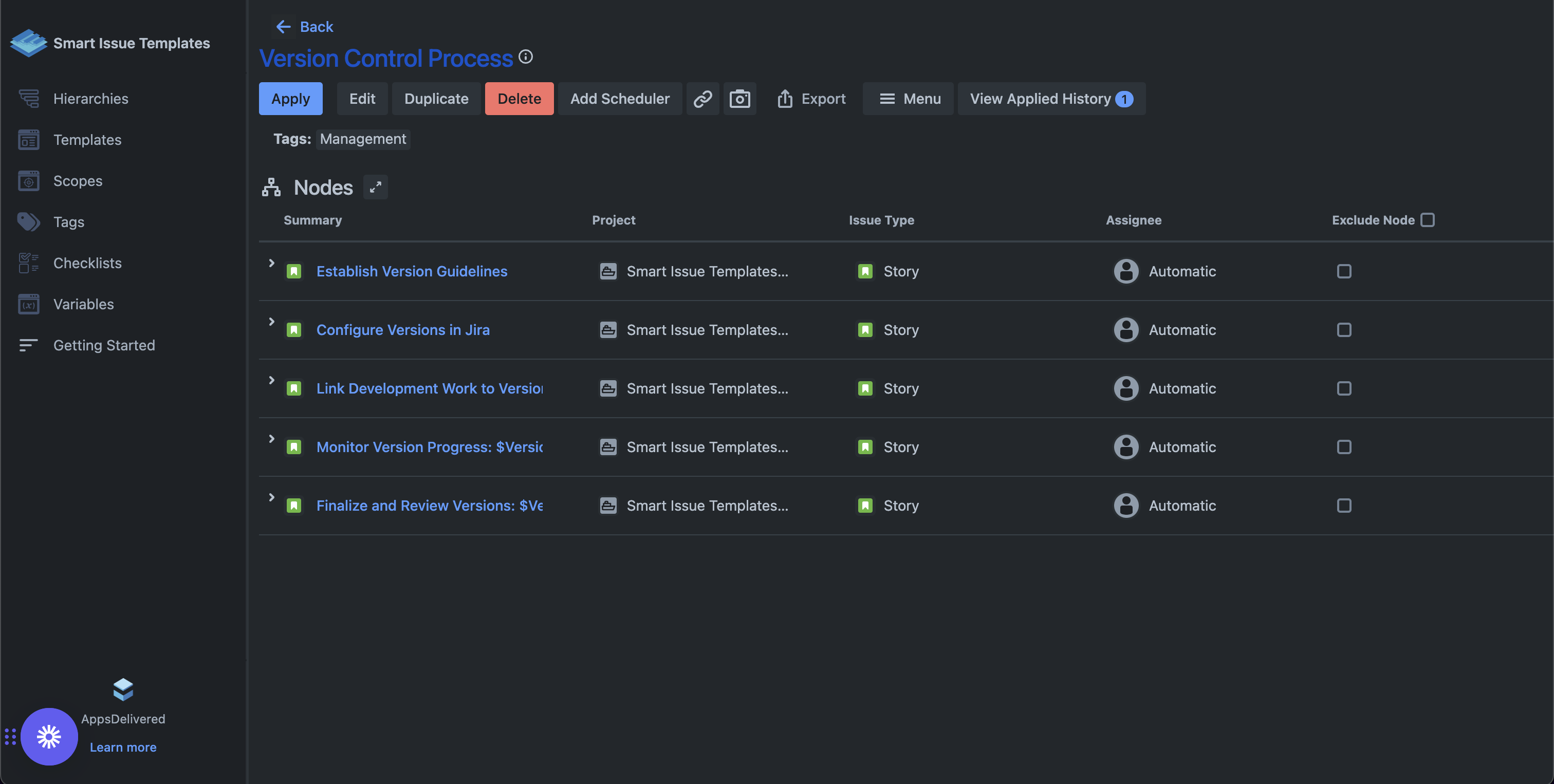Expand the Nodes panel to fullscreen

[x=375, y=187]
